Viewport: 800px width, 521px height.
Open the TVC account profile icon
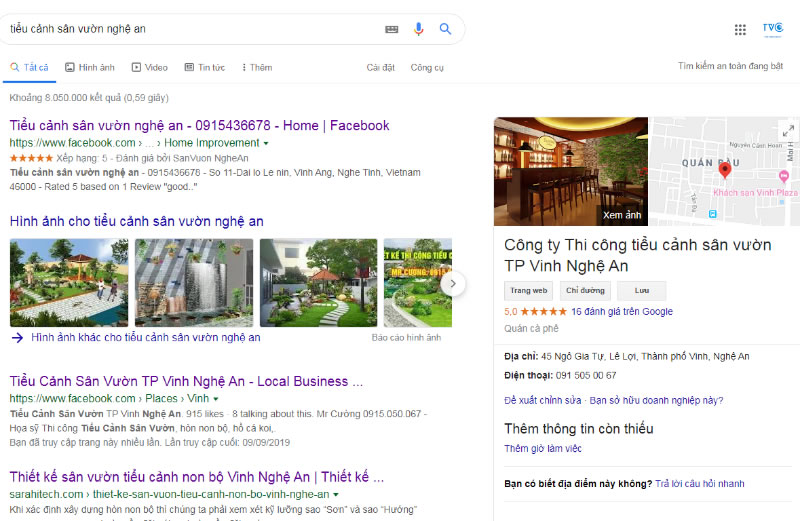coord(772,29)
